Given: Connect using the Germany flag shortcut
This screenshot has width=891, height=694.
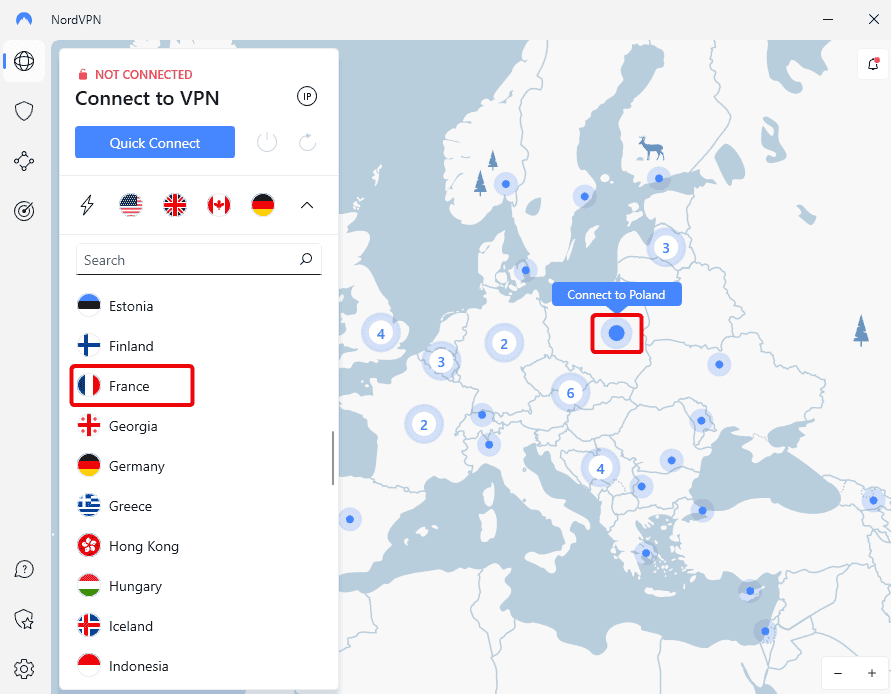Looking at the screenshot, I should coord(263,205).
